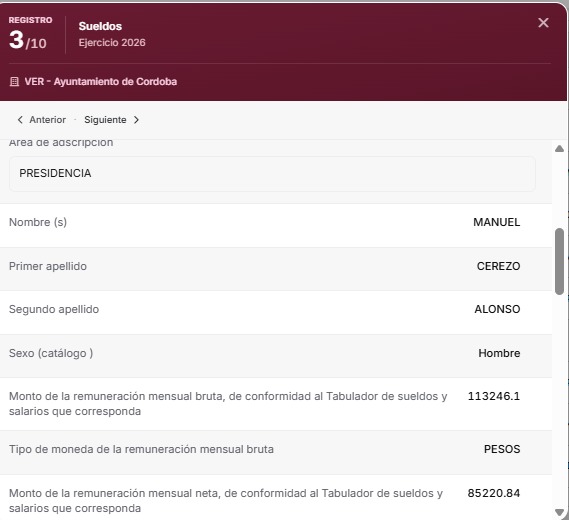The width and height of the screenshot is (569, 520).
Task: Go to the Anterior record
Action: pos(41,120)
